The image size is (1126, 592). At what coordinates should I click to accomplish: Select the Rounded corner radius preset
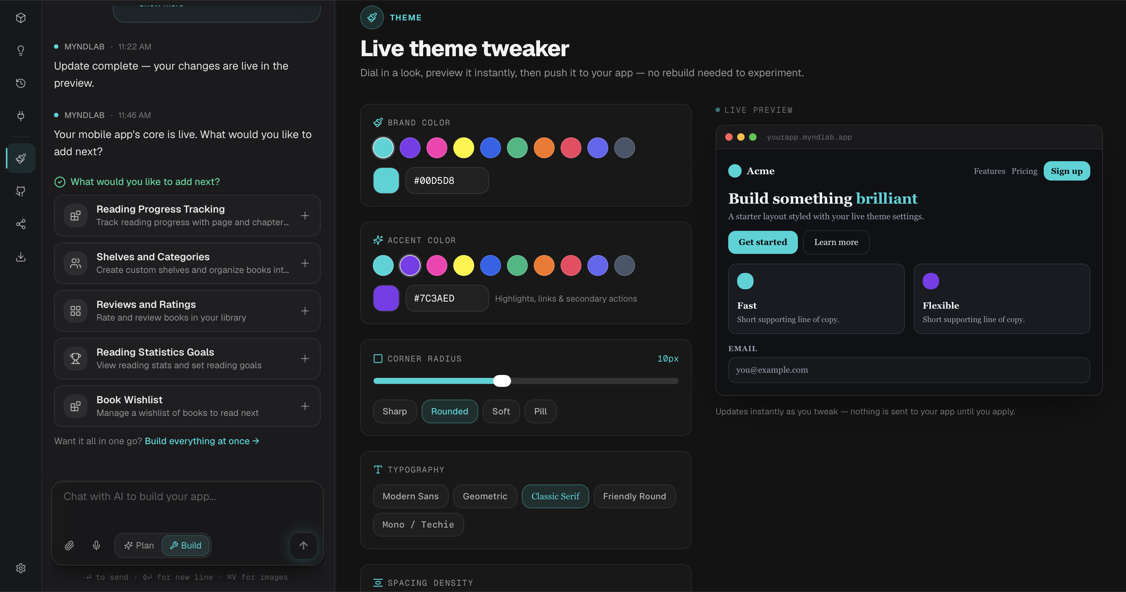450,412
